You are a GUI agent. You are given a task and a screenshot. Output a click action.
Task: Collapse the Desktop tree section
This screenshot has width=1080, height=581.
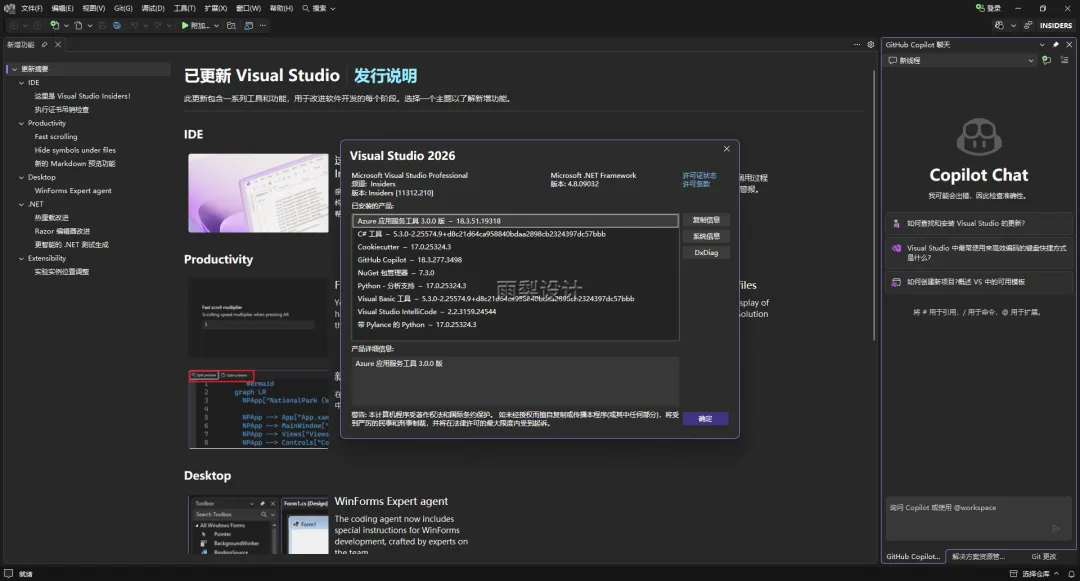click(x=21, y=177)
